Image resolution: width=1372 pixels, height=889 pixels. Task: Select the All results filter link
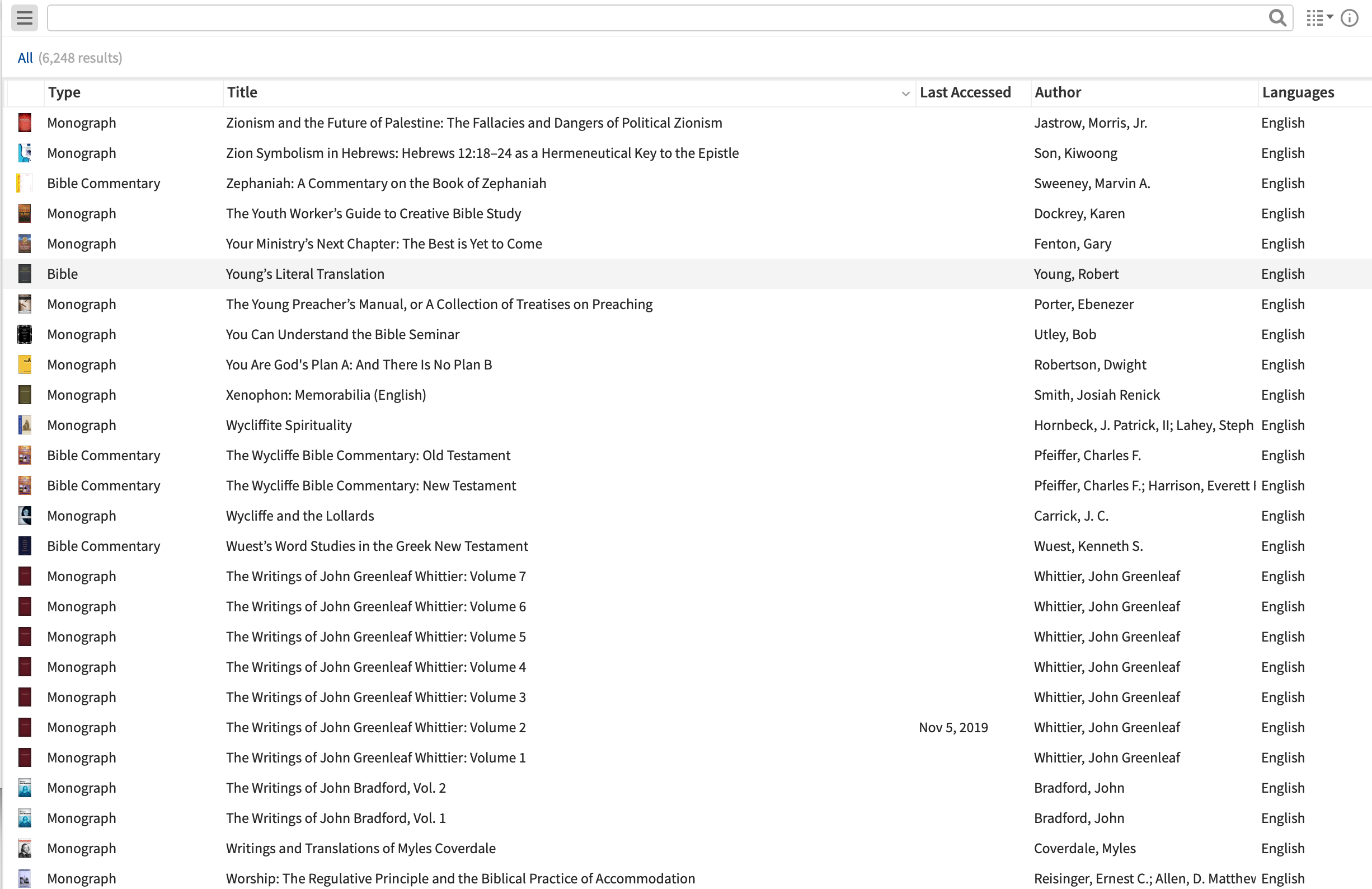(x=25, y=58)
